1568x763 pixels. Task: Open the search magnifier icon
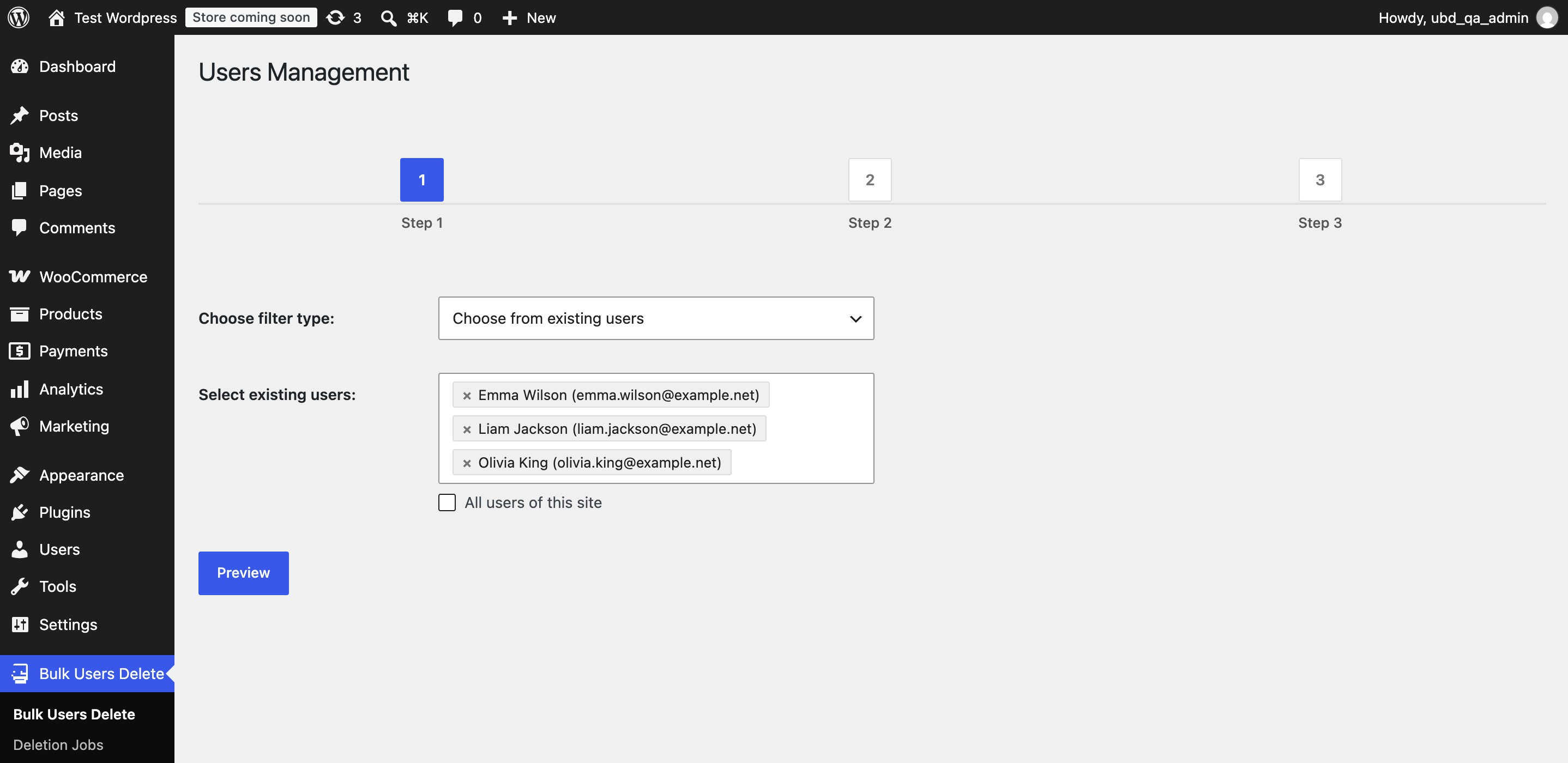pos(388,17)
